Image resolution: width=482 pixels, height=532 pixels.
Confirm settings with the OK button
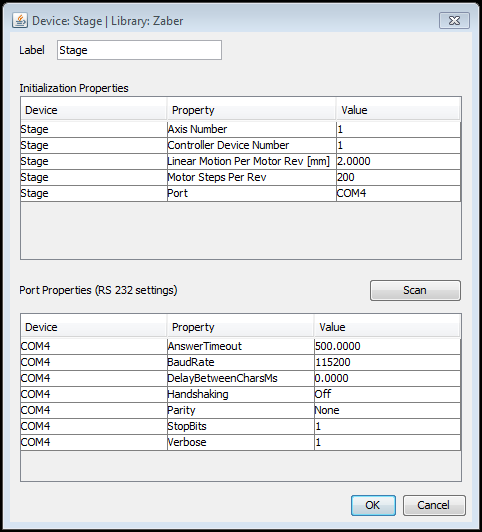point(373,505)
